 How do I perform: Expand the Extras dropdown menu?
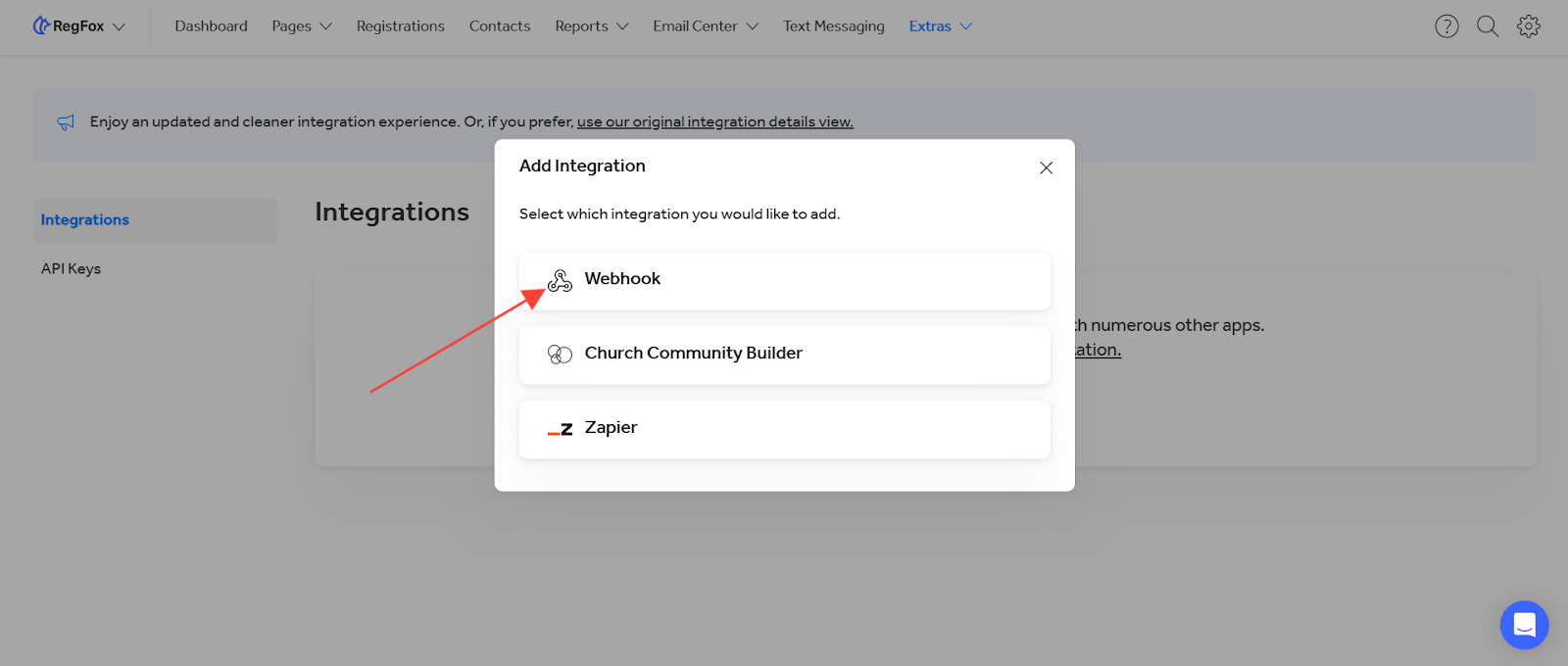[x=941, y=26]
